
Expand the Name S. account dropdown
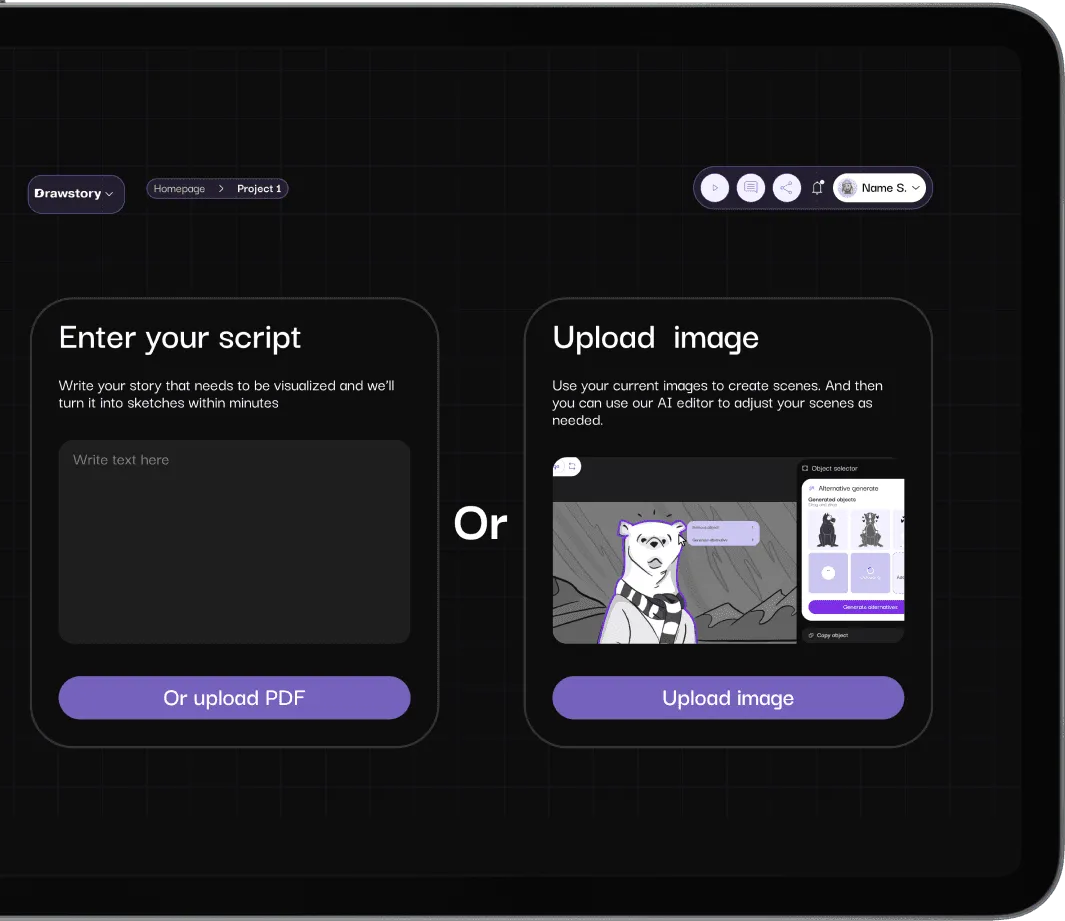coord(880,188)
